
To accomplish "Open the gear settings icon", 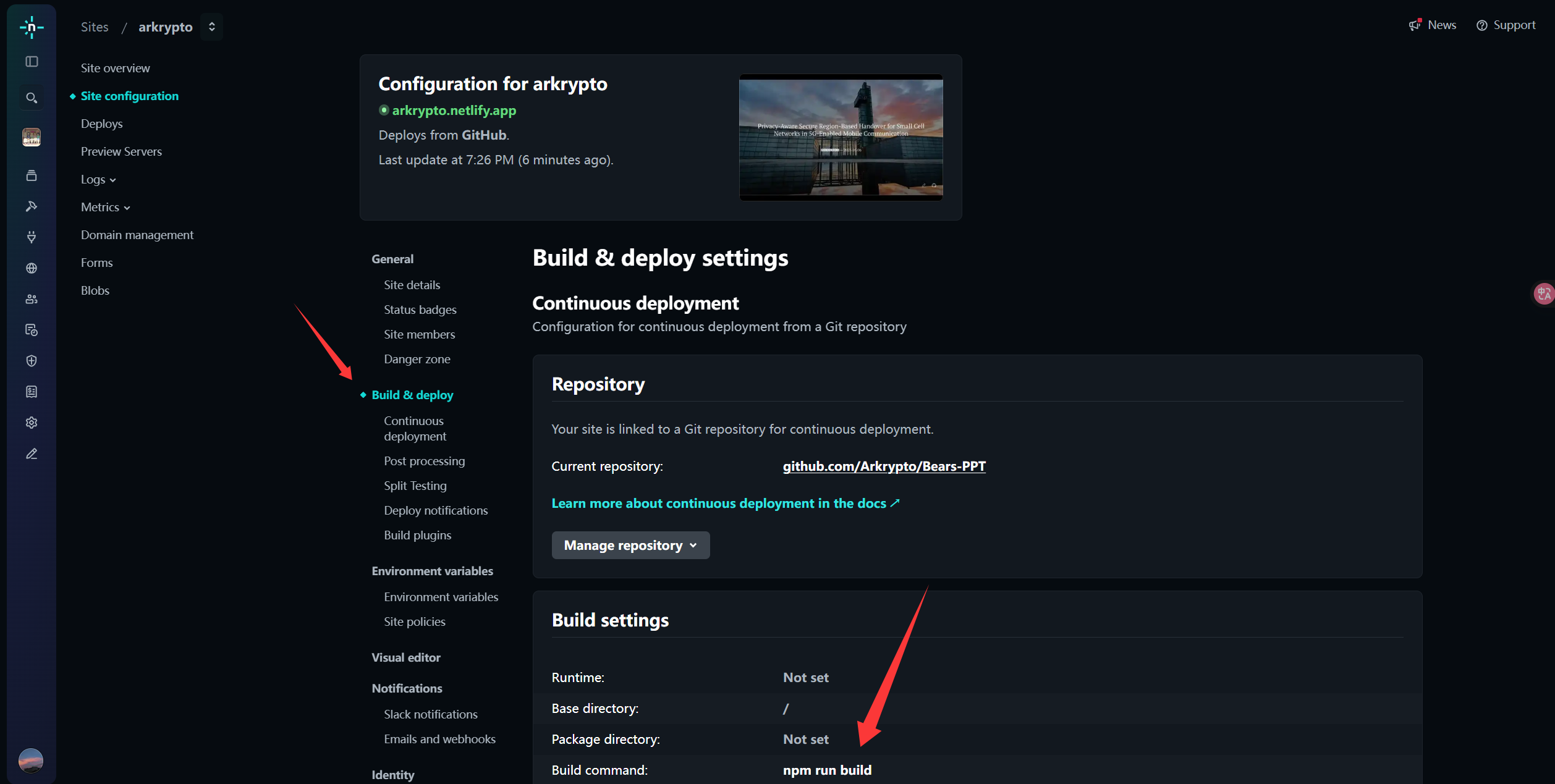I will (32, 423).
